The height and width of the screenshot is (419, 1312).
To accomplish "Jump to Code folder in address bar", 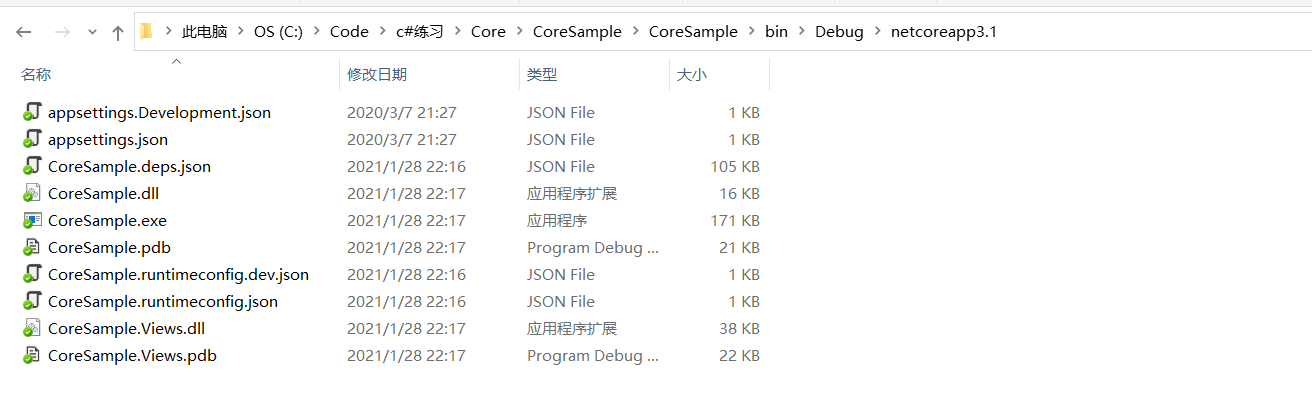I will tap(349, 32).
